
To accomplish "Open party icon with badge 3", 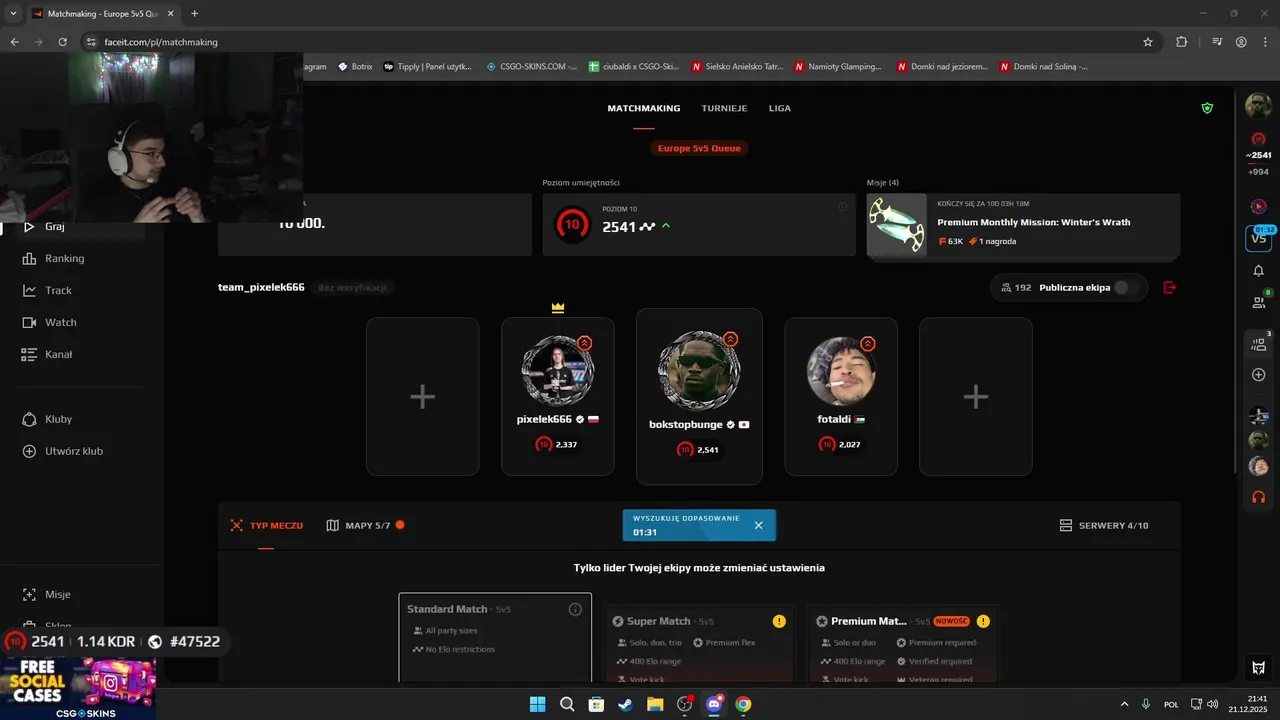I will (1258, 343).
